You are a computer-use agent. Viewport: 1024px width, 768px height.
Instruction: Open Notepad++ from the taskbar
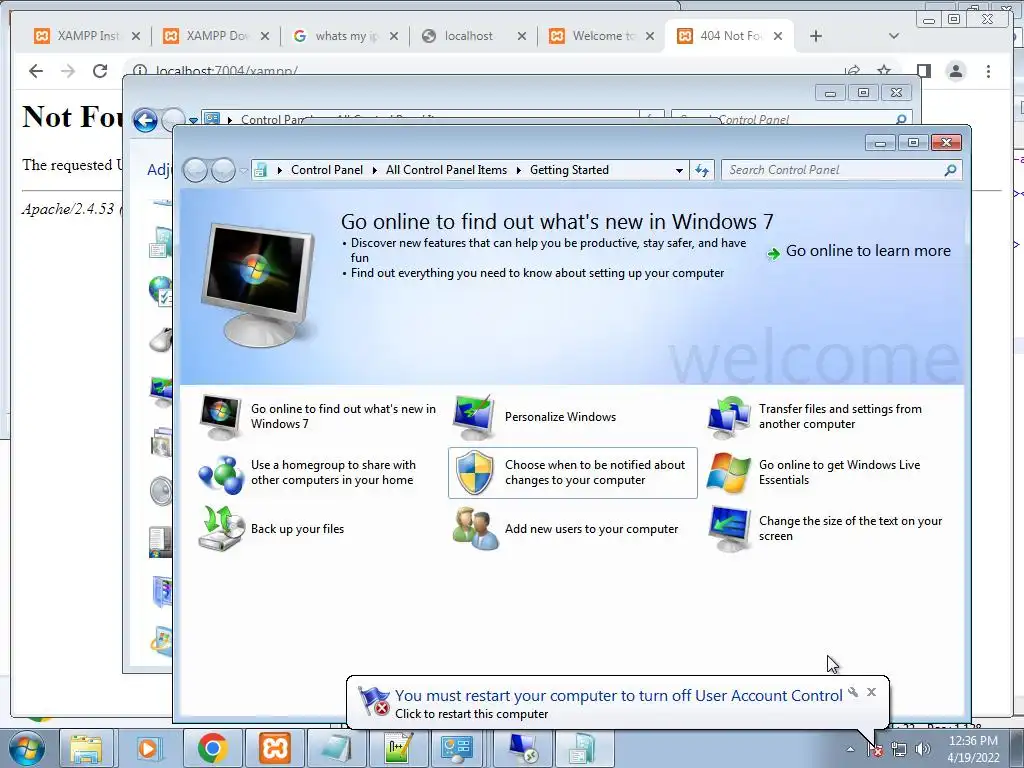[398, 748]
